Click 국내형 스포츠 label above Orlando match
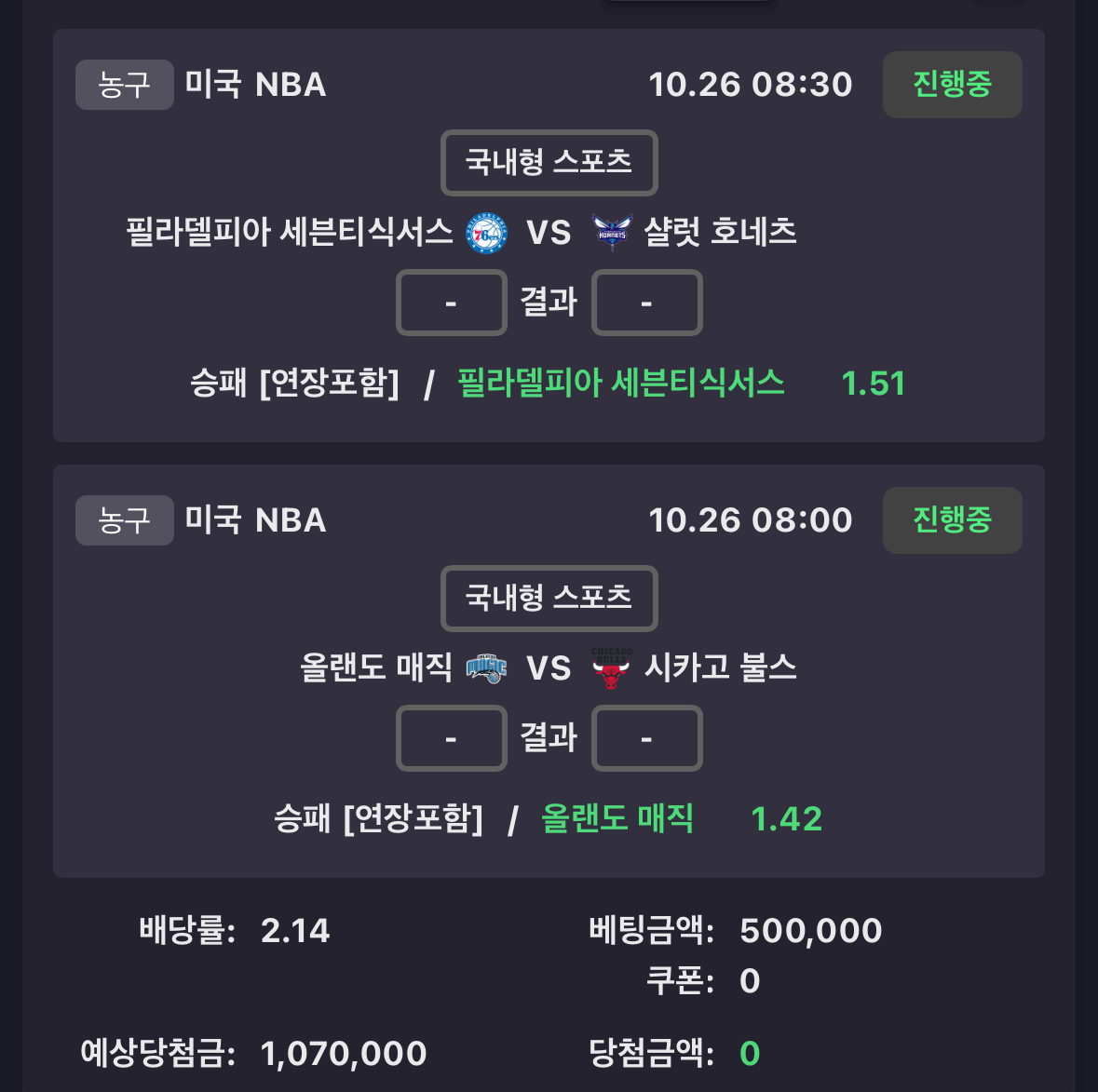 pyautogui.click(x=549, y=599)
